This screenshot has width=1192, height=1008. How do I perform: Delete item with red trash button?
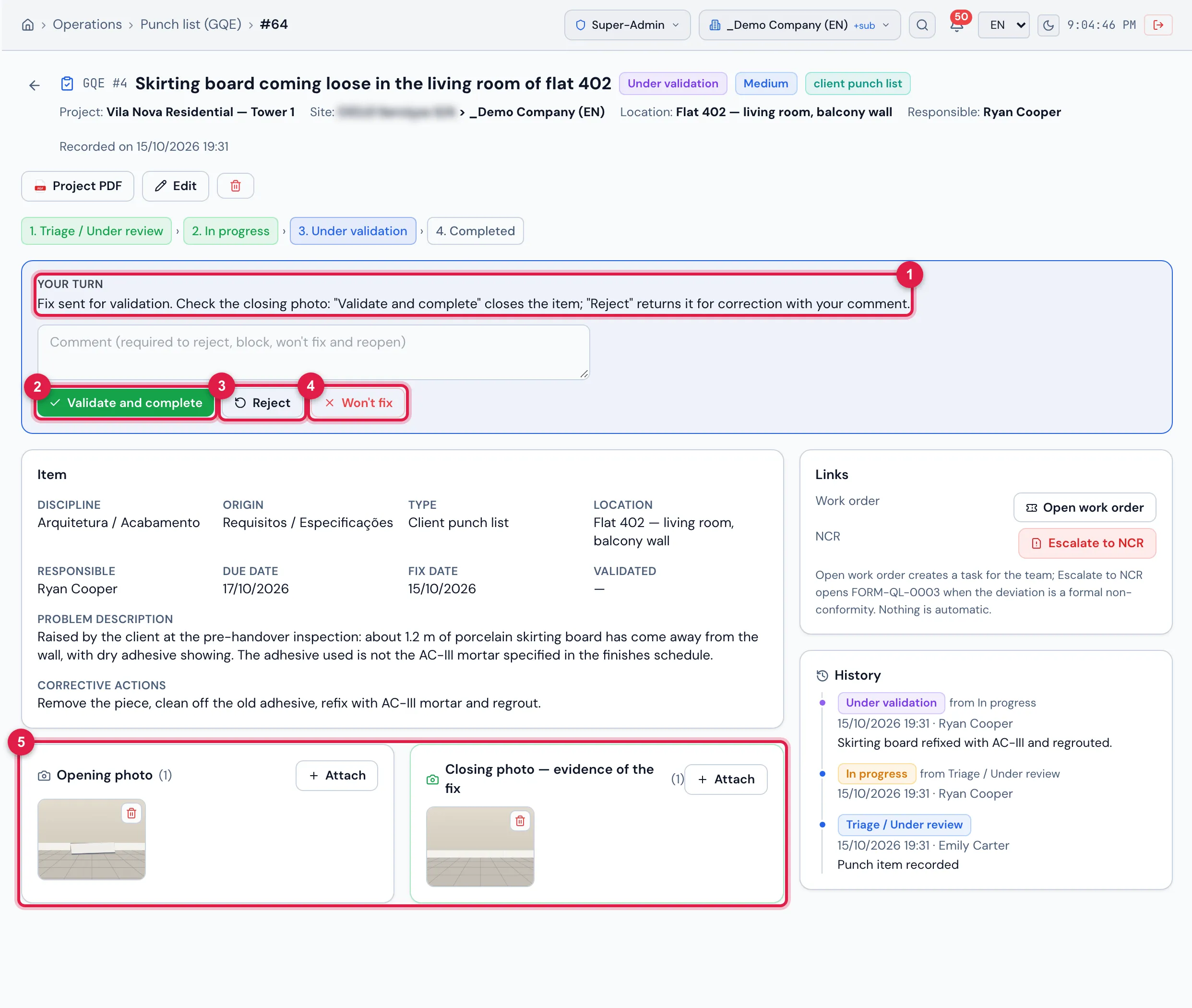[235, 186]
